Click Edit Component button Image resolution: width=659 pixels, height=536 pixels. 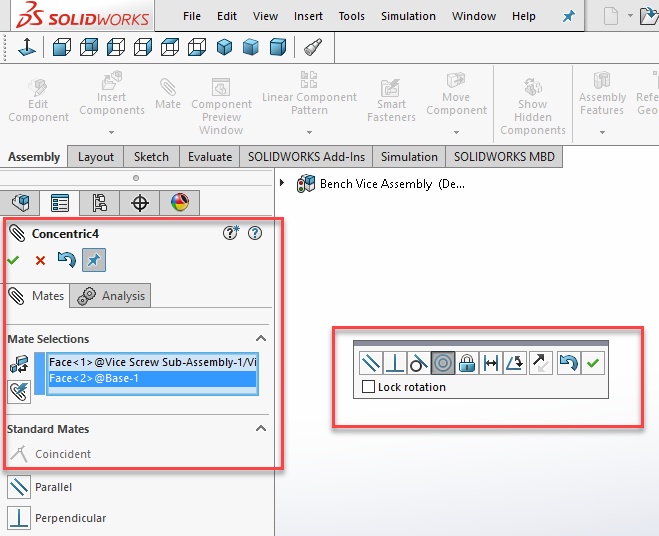click(x=38, y=100)
